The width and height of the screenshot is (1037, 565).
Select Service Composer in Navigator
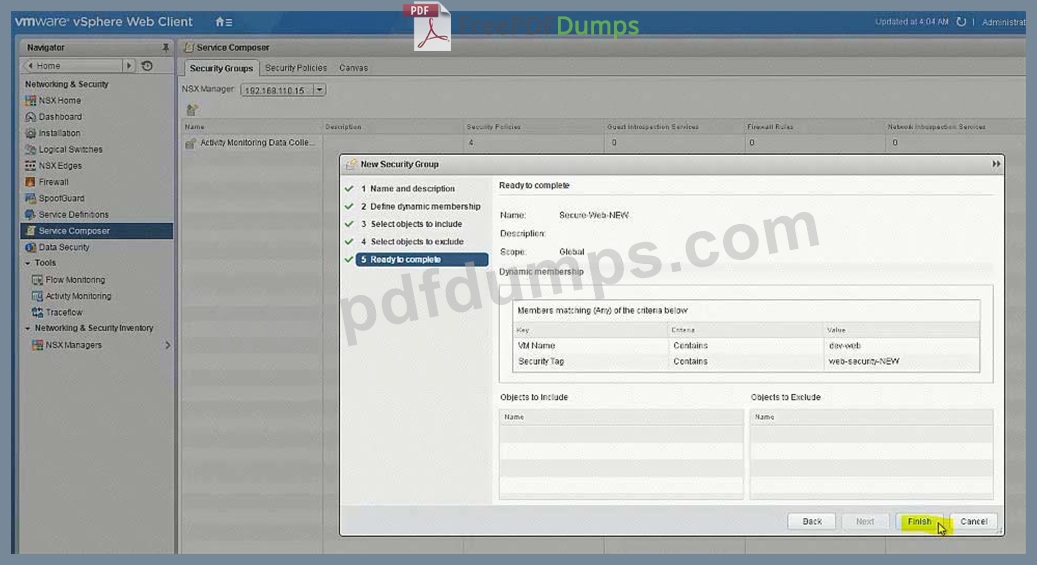(97, 231)
